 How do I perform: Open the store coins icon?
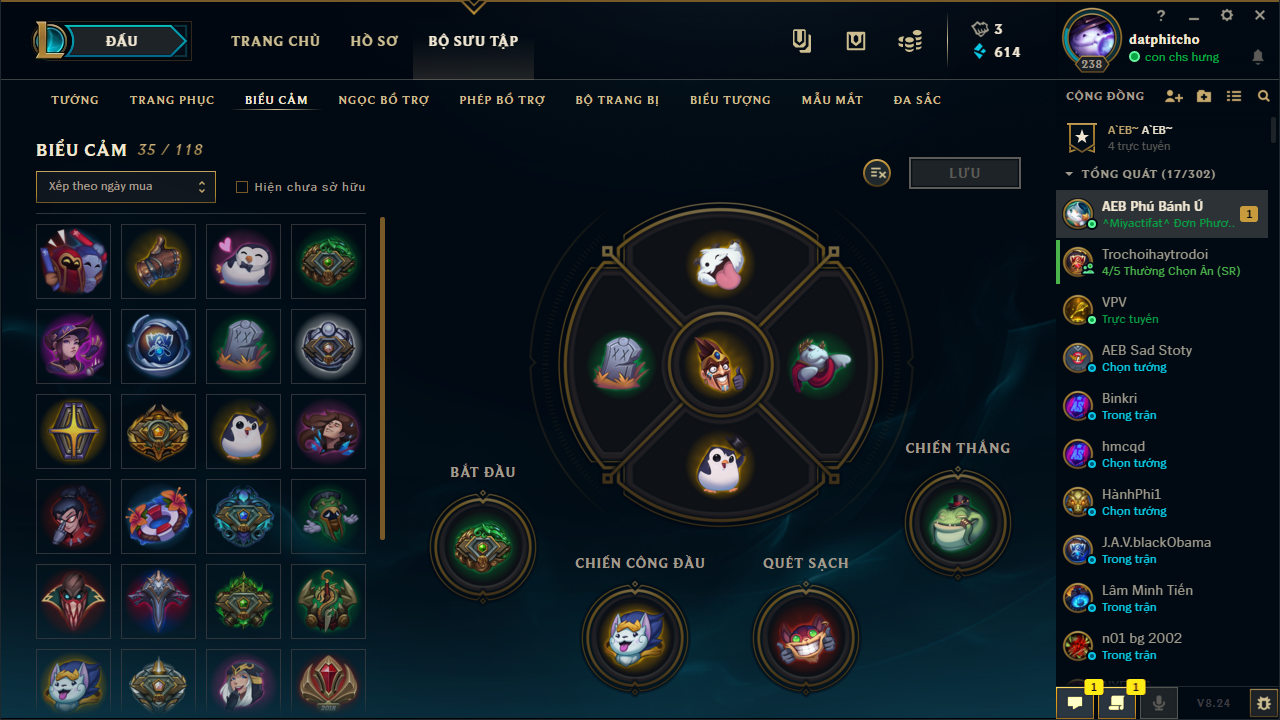(x=909, y=41)
